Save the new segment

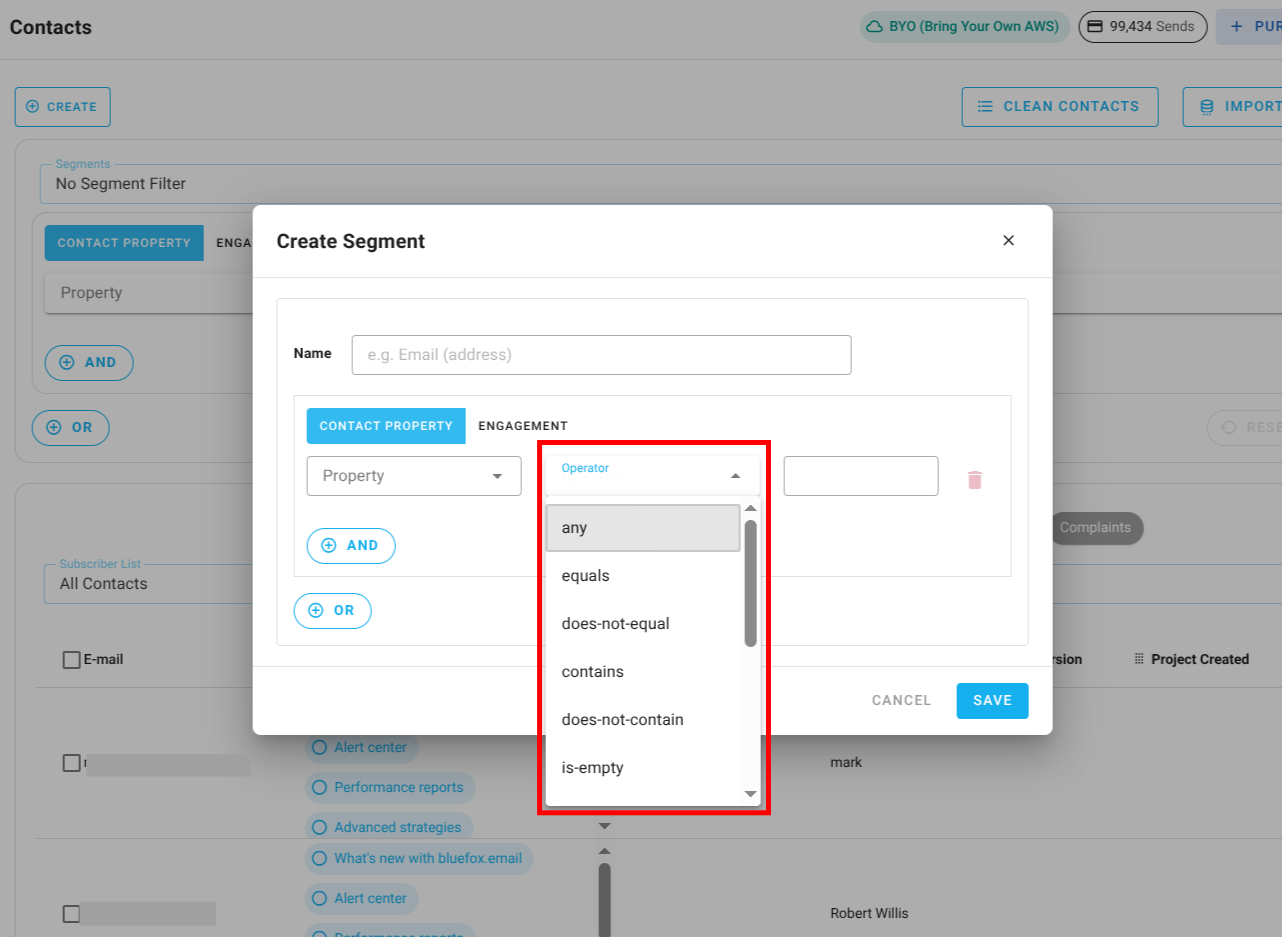click(x=992, y=700)
